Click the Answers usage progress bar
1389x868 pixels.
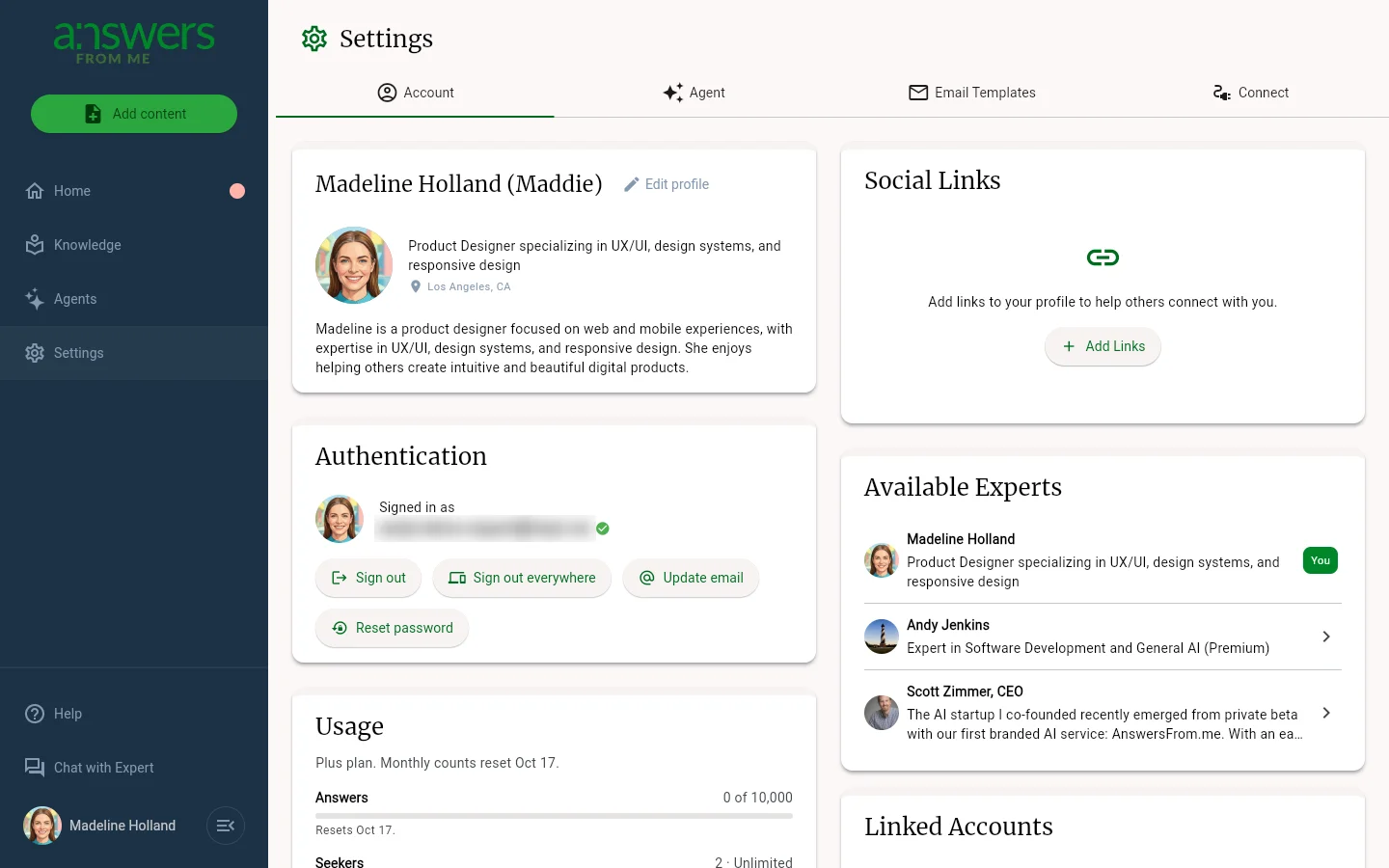tap(554, 816)
